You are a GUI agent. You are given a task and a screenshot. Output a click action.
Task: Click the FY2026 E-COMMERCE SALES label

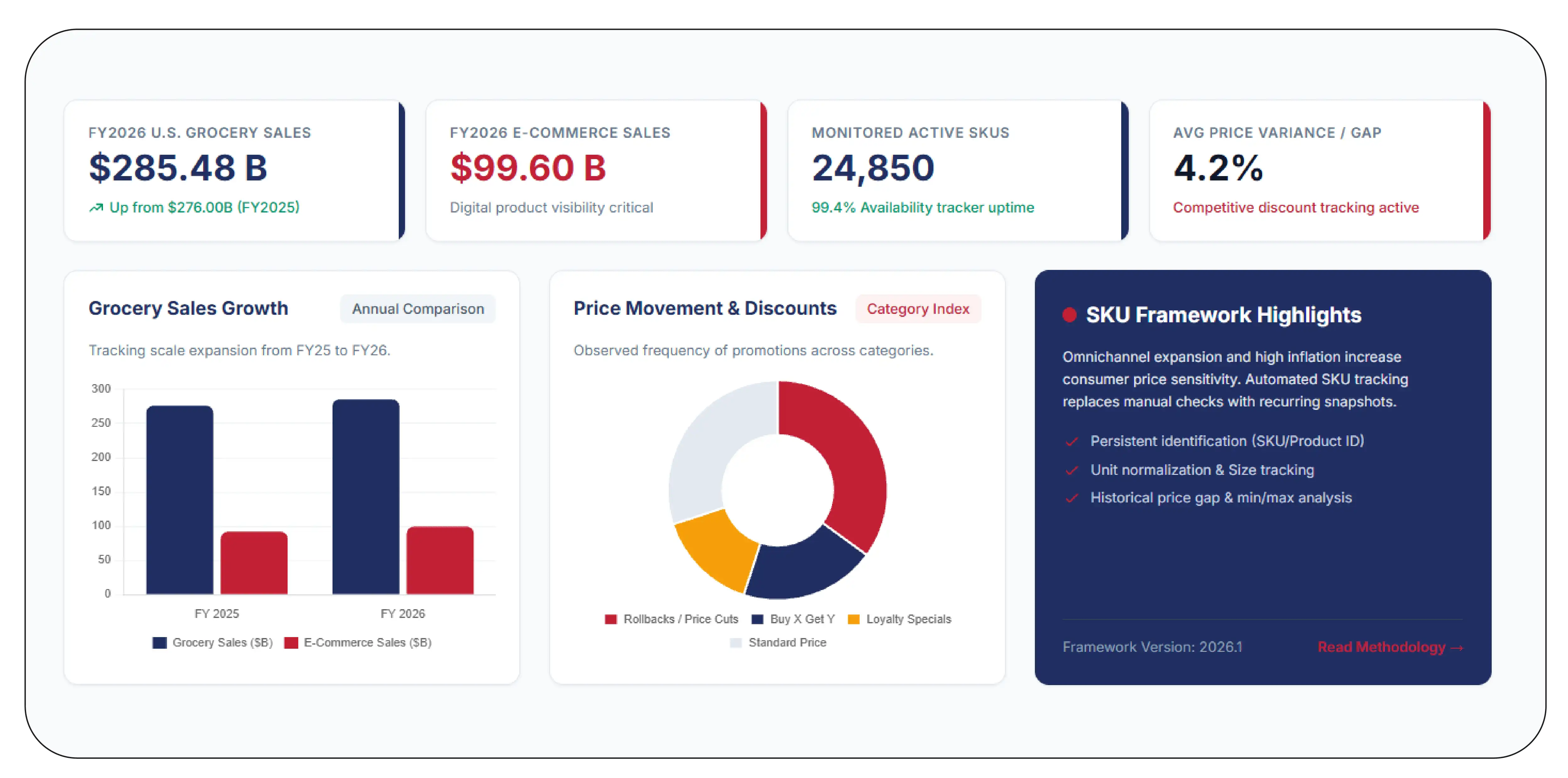pos(560,133)
